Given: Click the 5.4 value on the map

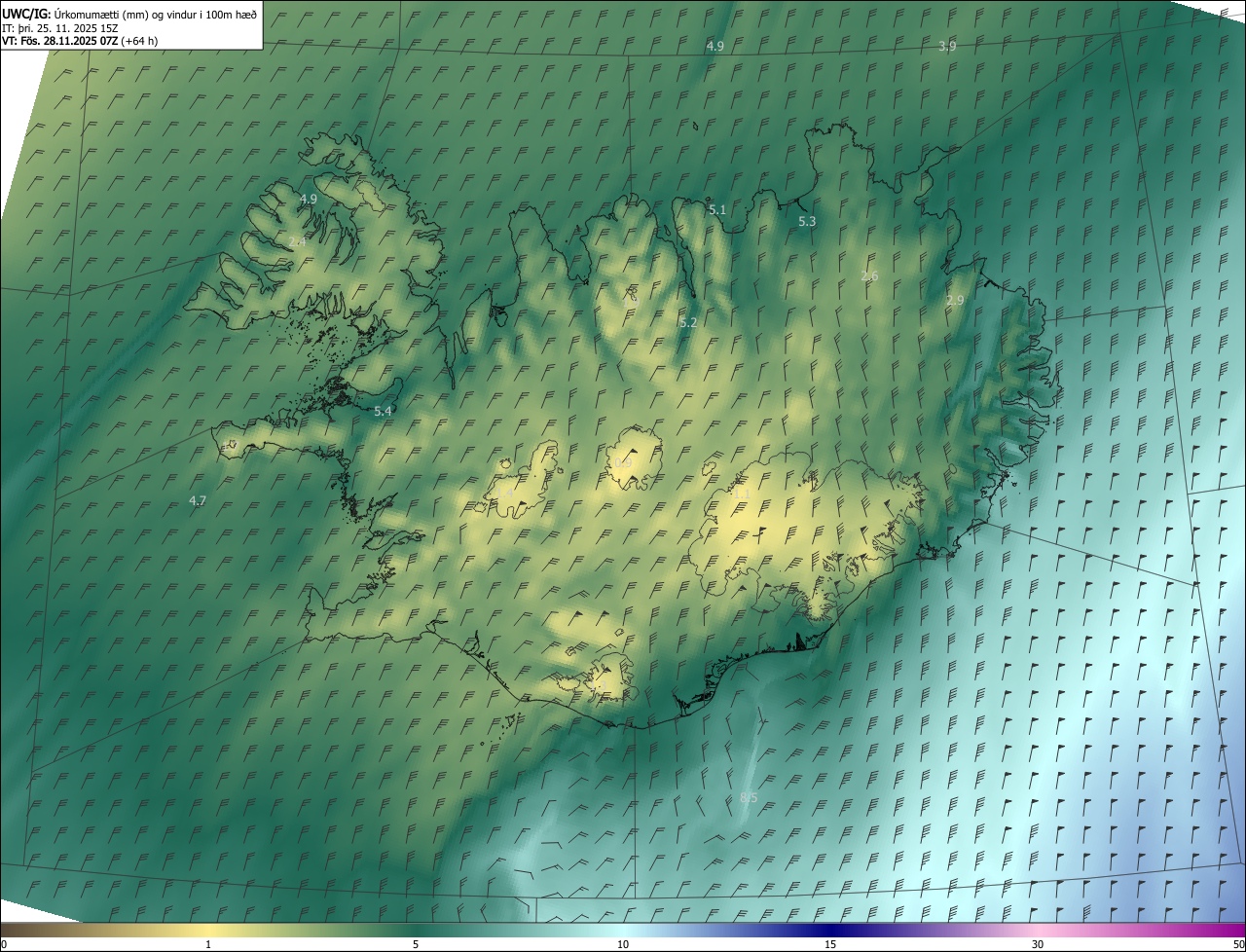Looking at the screenshot, I should coord(383,412).
